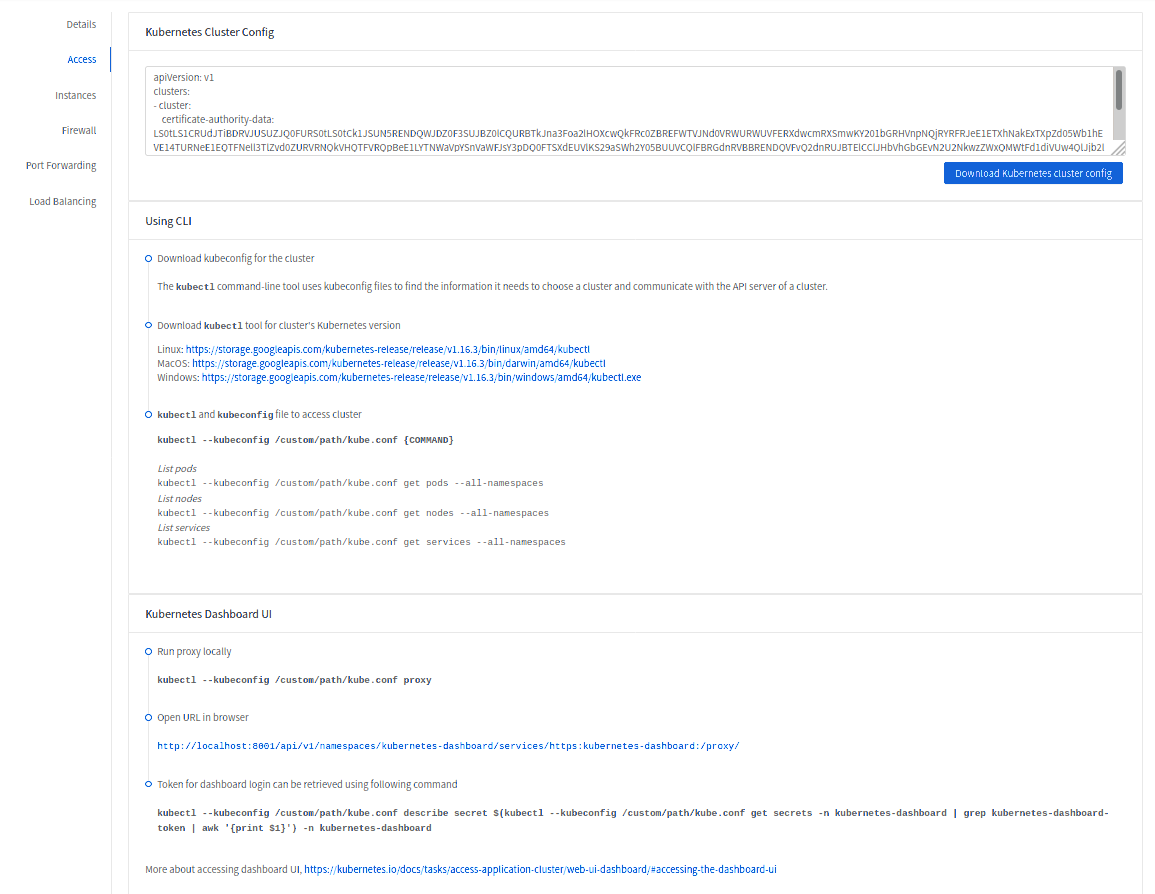Screen dimensions: 1155x894
Task: Click Download Kubernetes cluster config button
Action: pos(1033,172)
